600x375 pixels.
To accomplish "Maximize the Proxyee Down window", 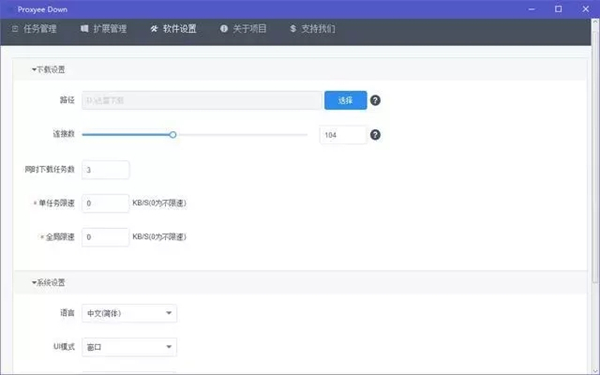I will click(x=558, y=9).
